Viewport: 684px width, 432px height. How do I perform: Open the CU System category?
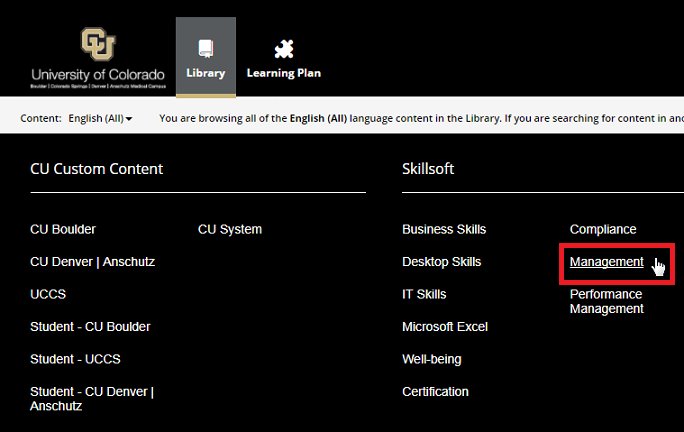(230, 230)
